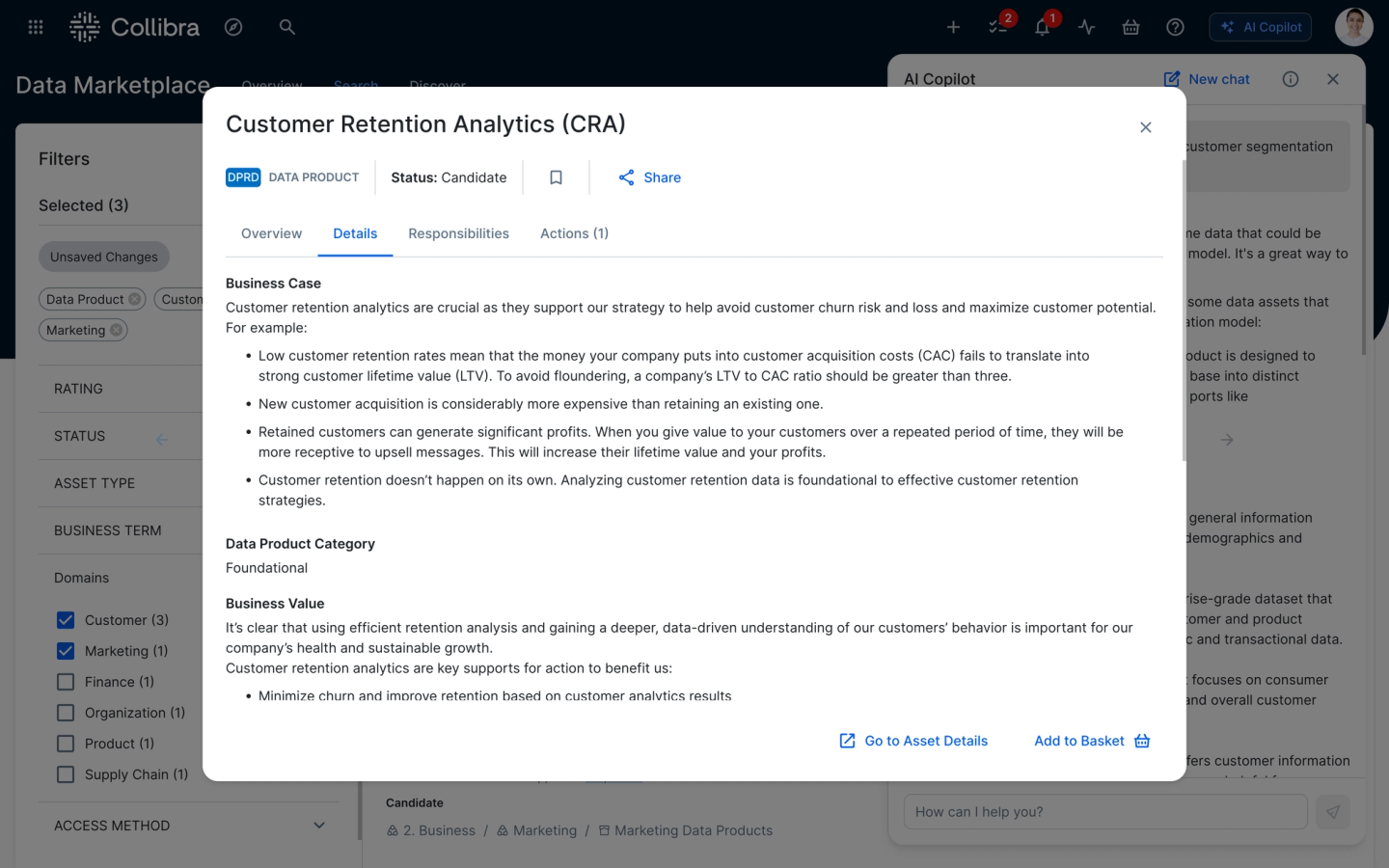Screen dimensions: 1389x868
Task: Open the shopping basket icon in header
Action: coord(1130,27)
